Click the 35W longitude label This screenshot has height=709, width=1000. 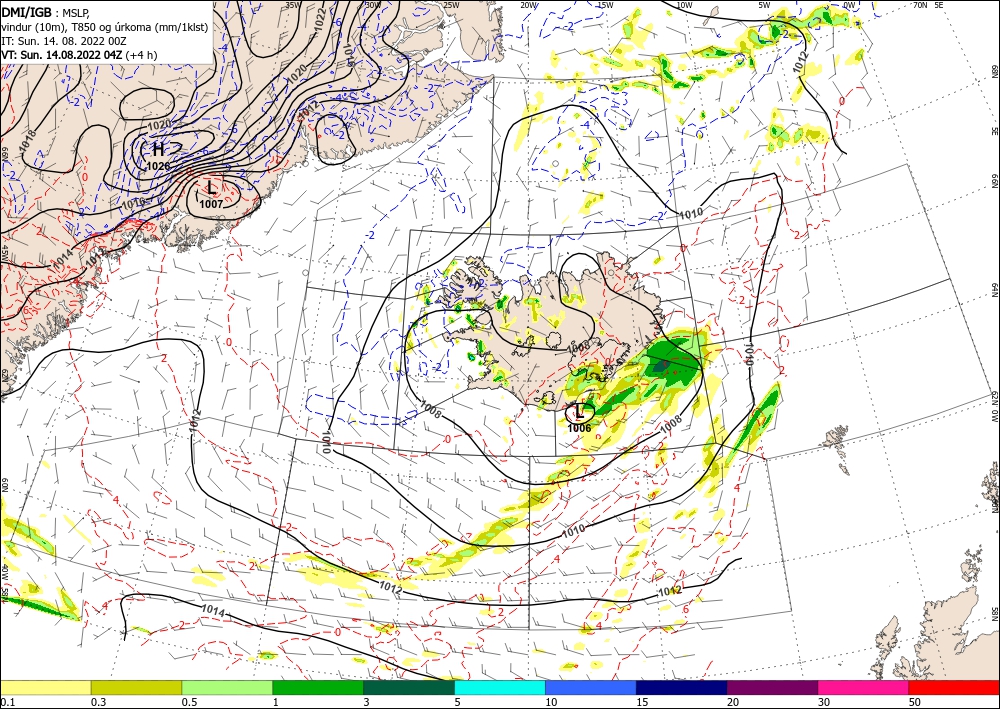293,4
